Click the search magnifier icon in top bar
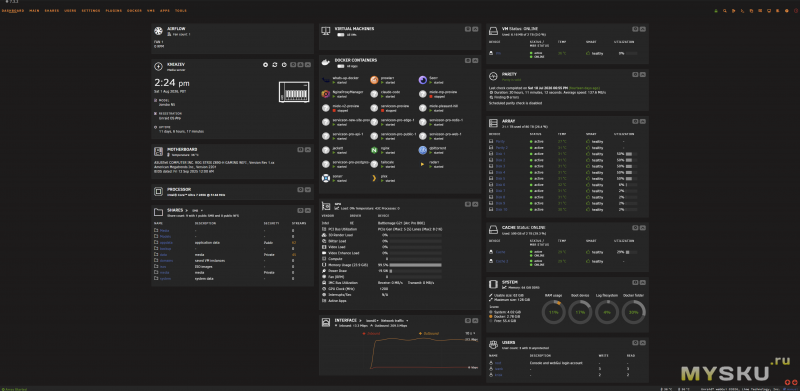 point(724,10)
